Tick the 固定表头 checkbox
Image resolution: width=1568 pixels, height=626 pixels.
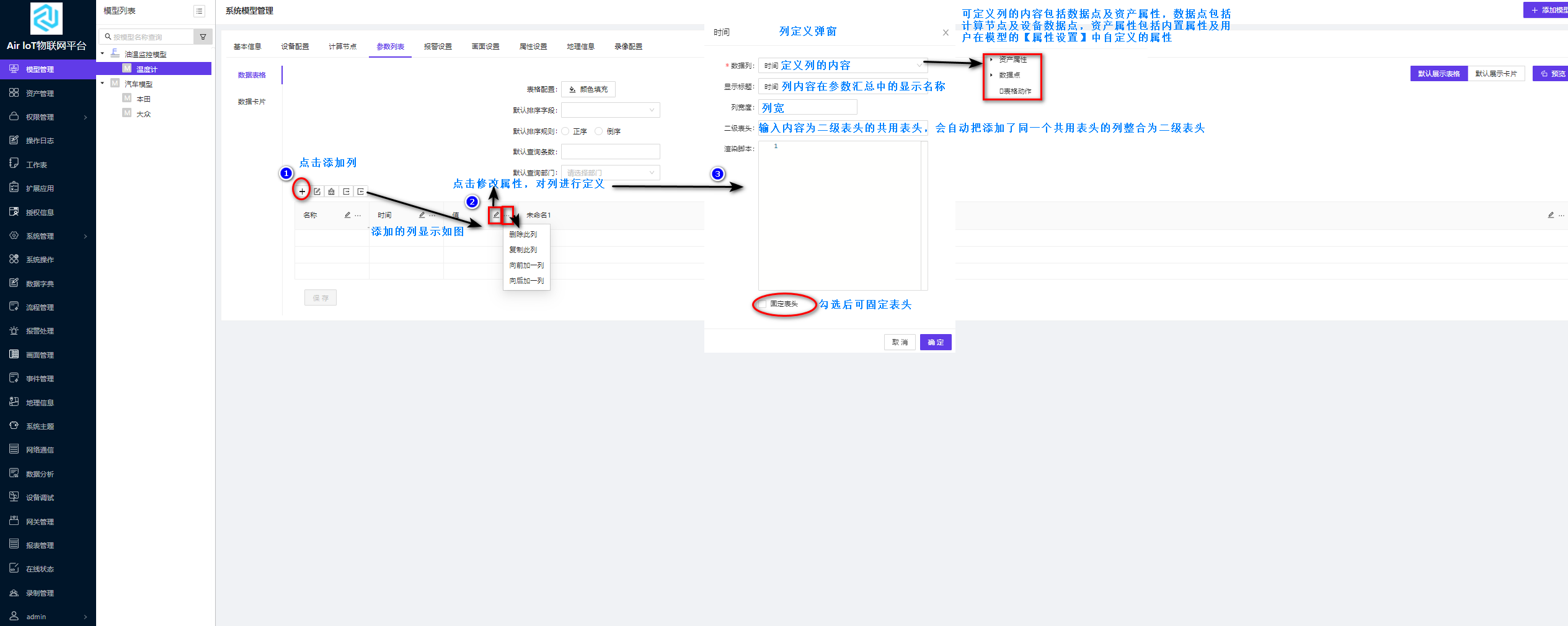[x=763, y=304]
